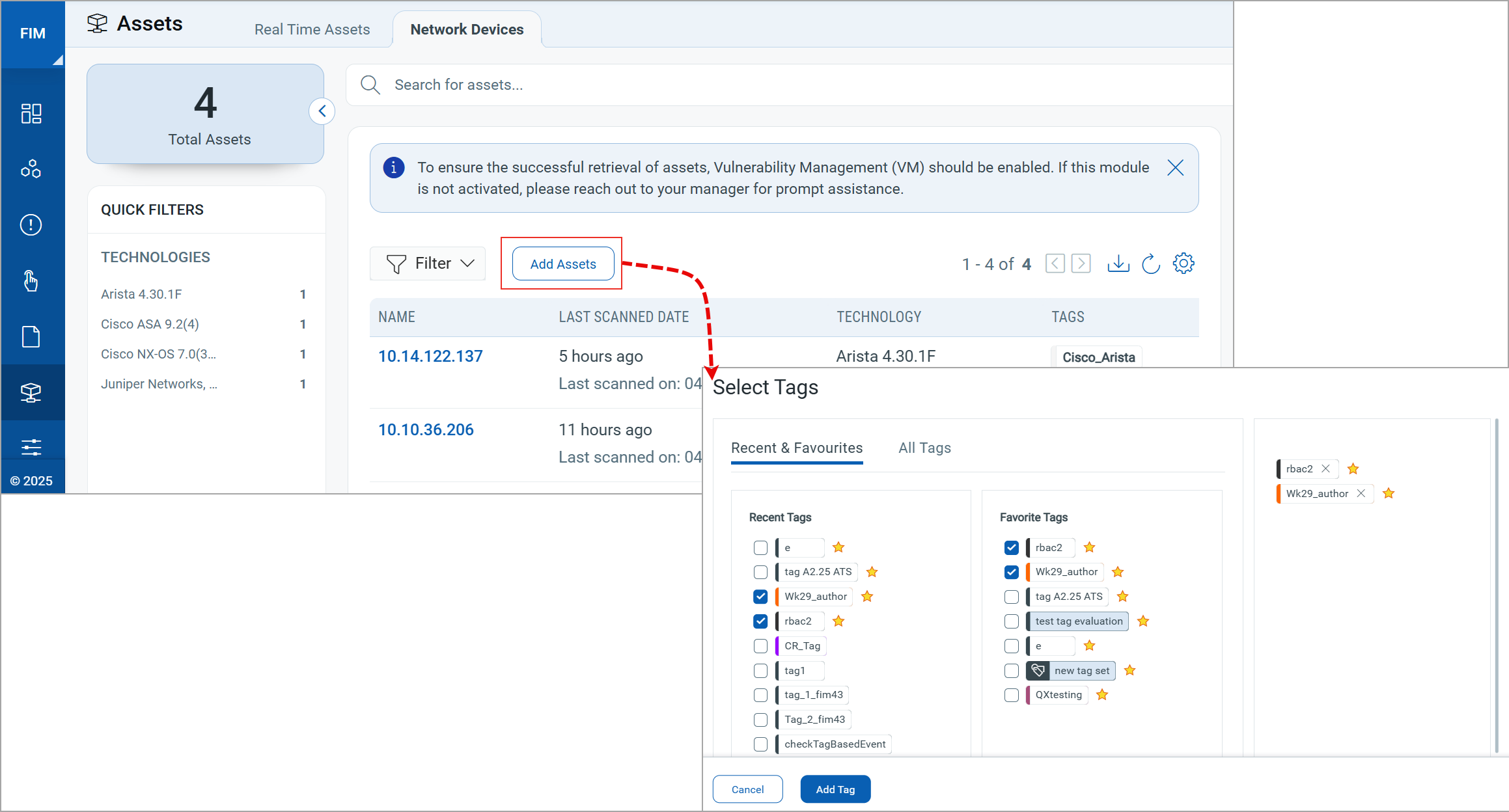Open the document page sidebar icon
Screen dimensions: 1509x812
click(x=31, y=337)
